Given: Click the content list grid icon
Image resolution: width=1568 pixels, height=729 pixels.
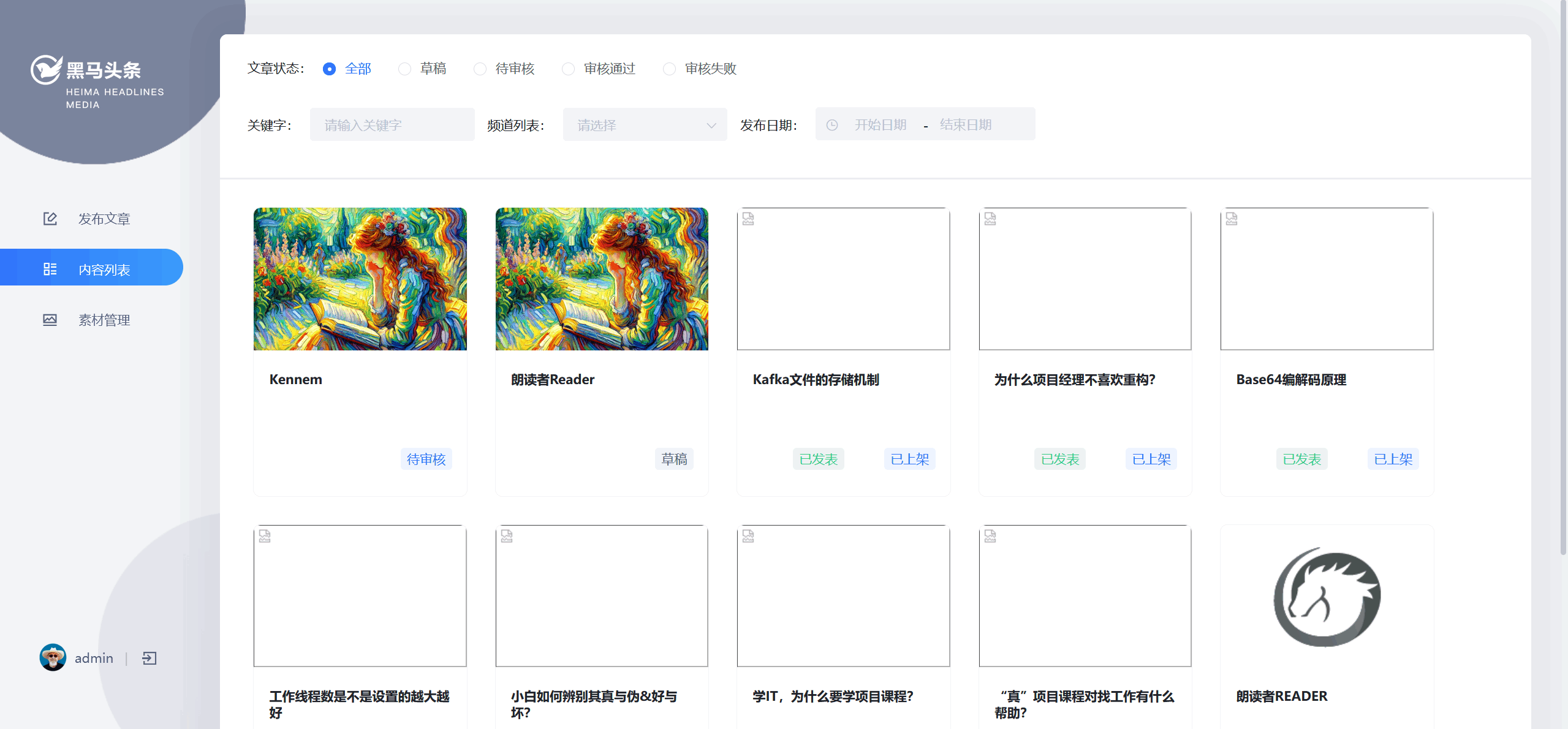Looking at the screenshot, I should point(50,270).
